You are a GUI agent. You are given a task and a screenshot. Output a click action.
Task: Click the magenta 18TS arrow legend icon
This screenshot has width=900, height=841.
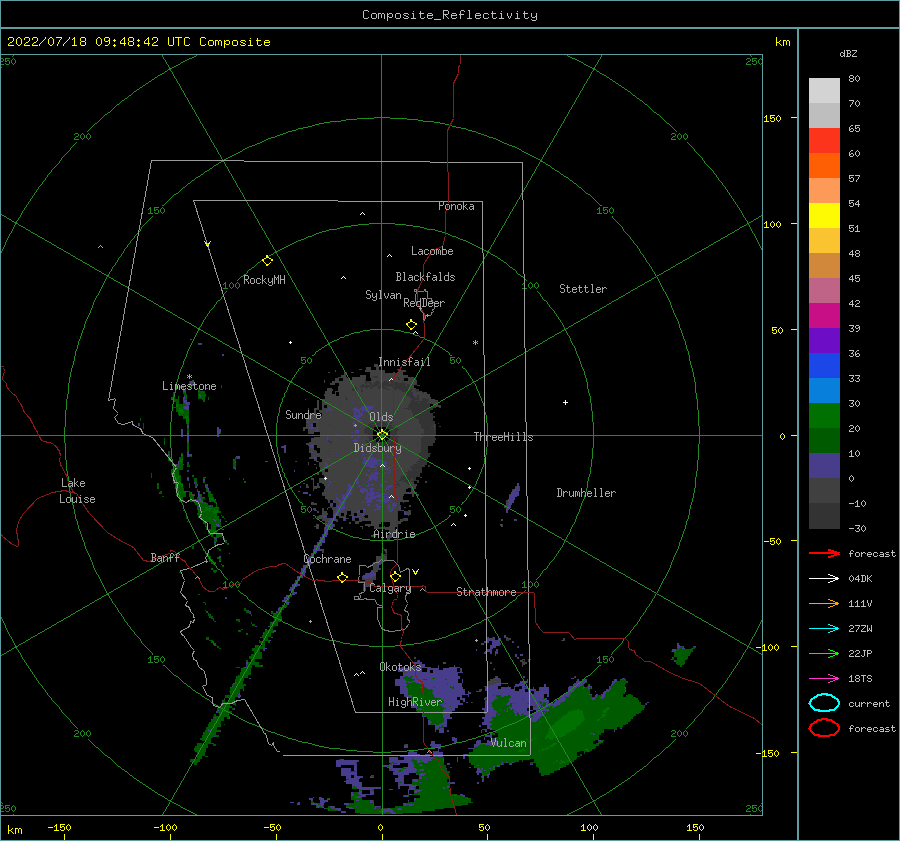coord(824,679)
